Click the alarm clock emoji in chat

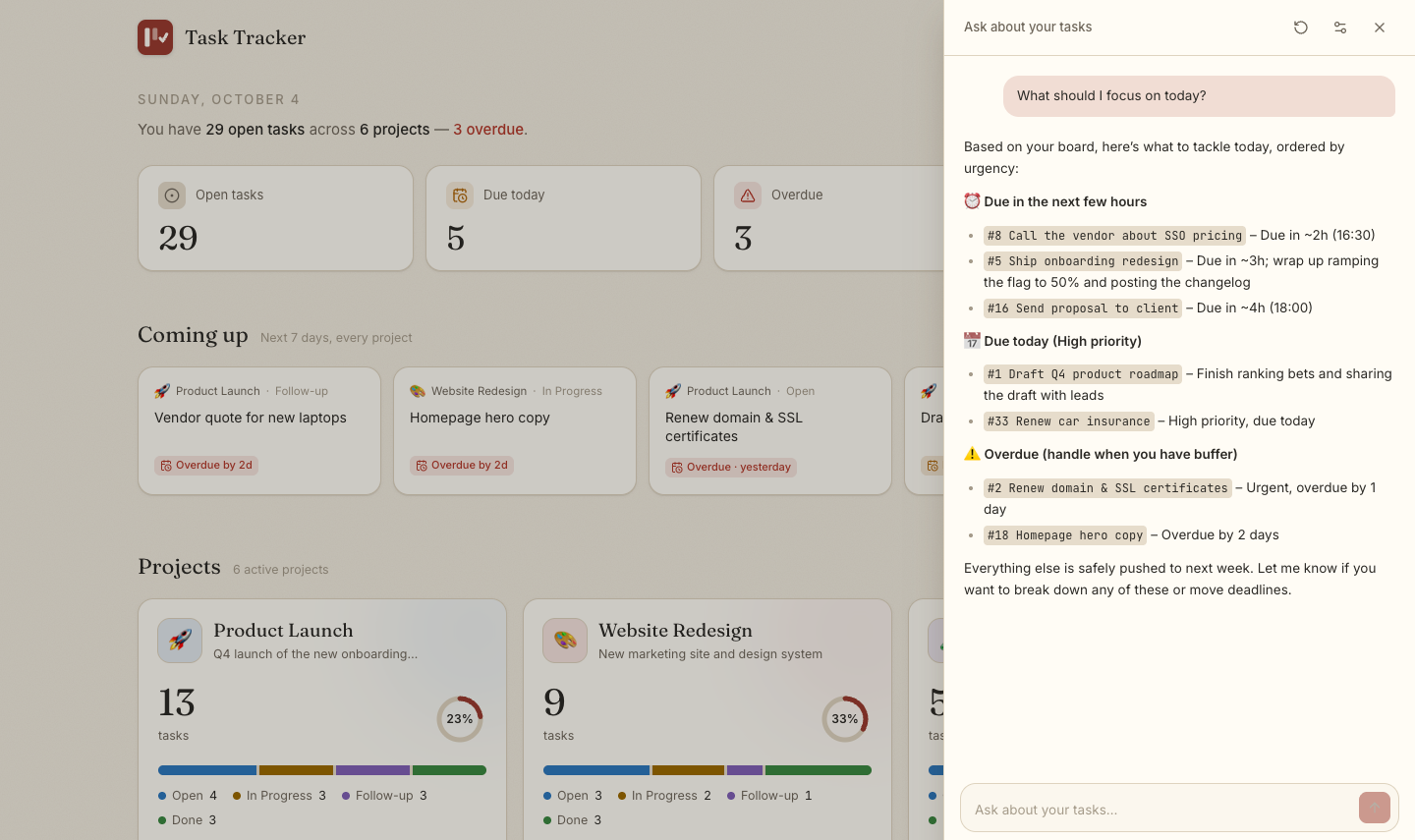coord(972,201)
